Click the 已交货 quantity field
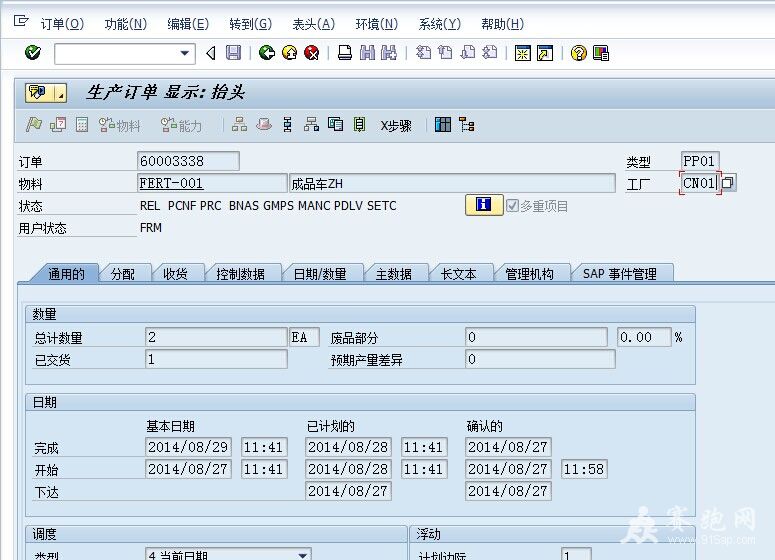This screenshot has width=775, height=560. [216, 359]
